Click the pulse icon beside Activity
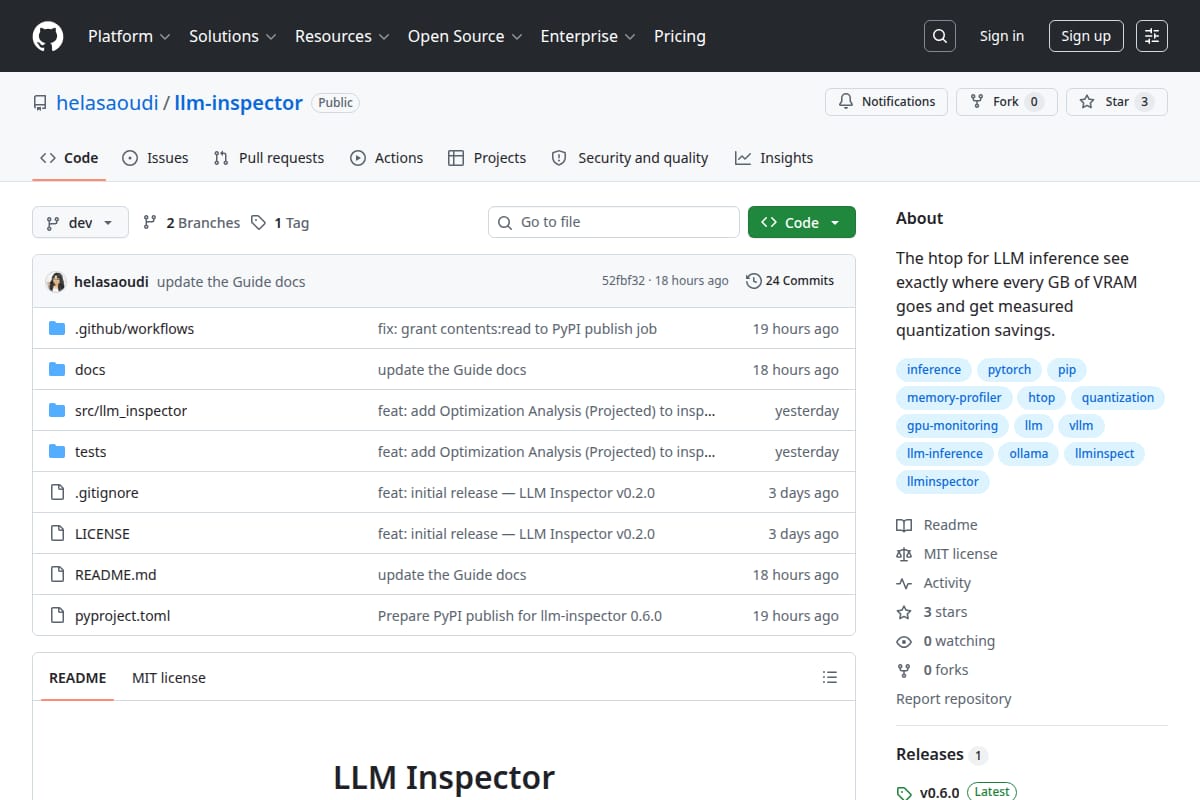This screenshot has width=1200, height=800. pos(904,583)
